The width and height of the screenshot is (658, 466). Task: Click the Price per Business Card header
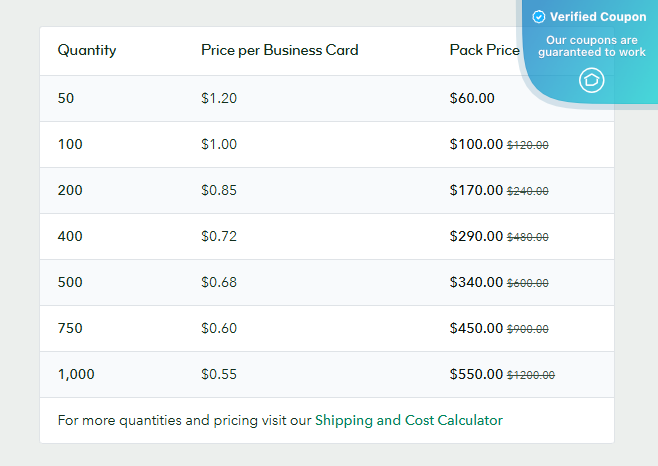[x=279, y=50]
